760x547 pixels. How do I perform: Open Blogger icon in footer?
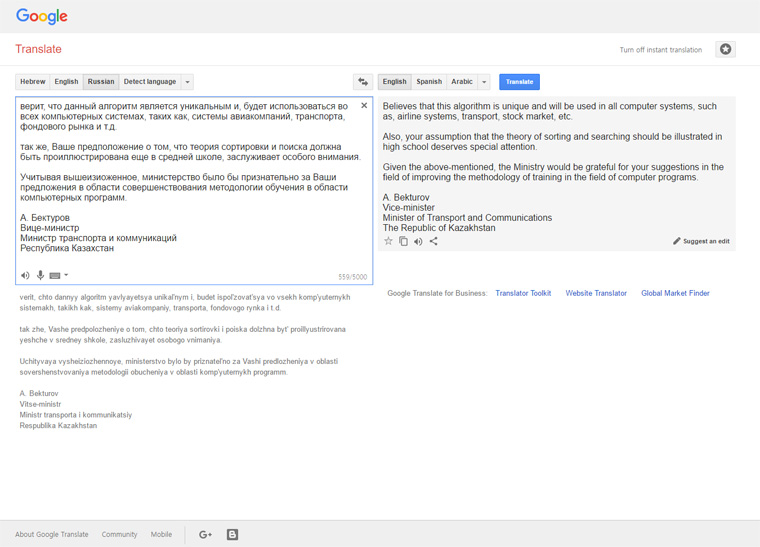tap(232, 534)
